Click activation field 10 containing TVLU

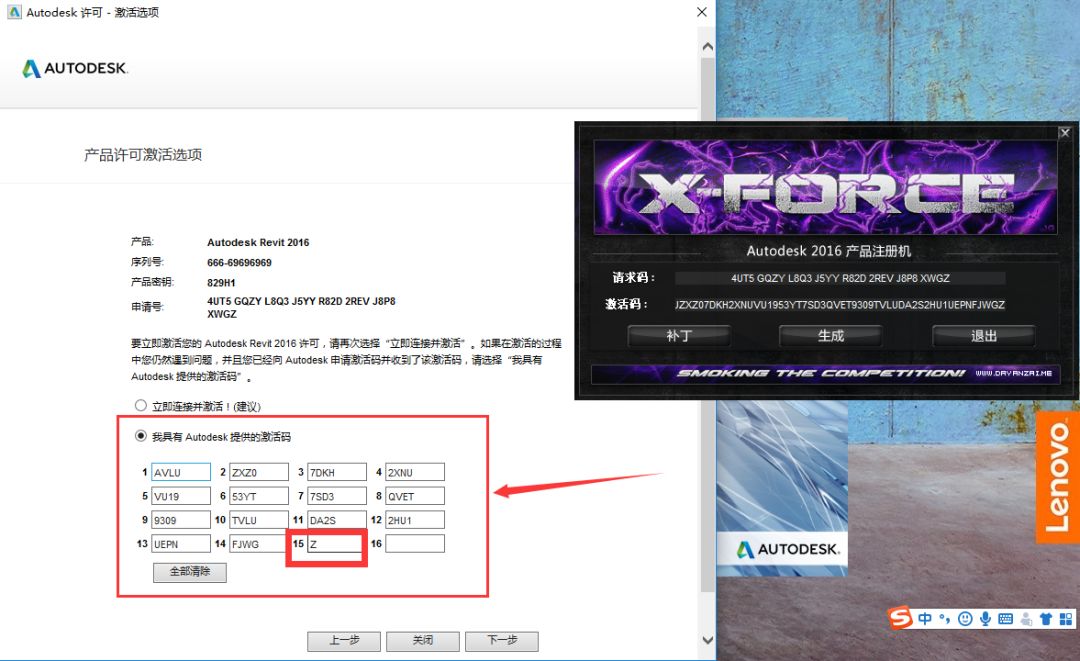pyautogui.click(x=259, y=520)
